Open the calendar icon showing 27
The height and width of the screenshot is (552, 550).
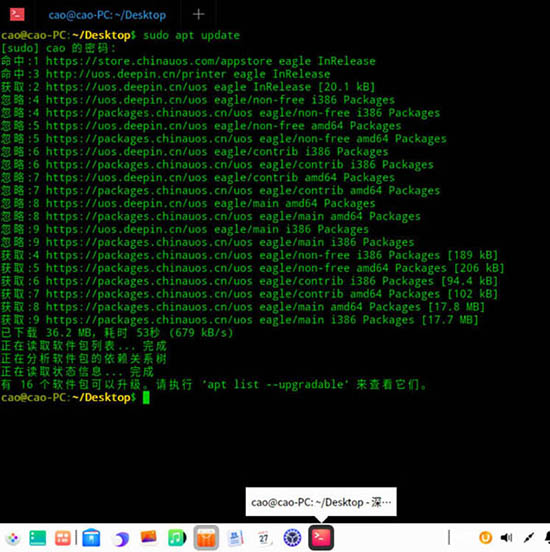[263, 538]
